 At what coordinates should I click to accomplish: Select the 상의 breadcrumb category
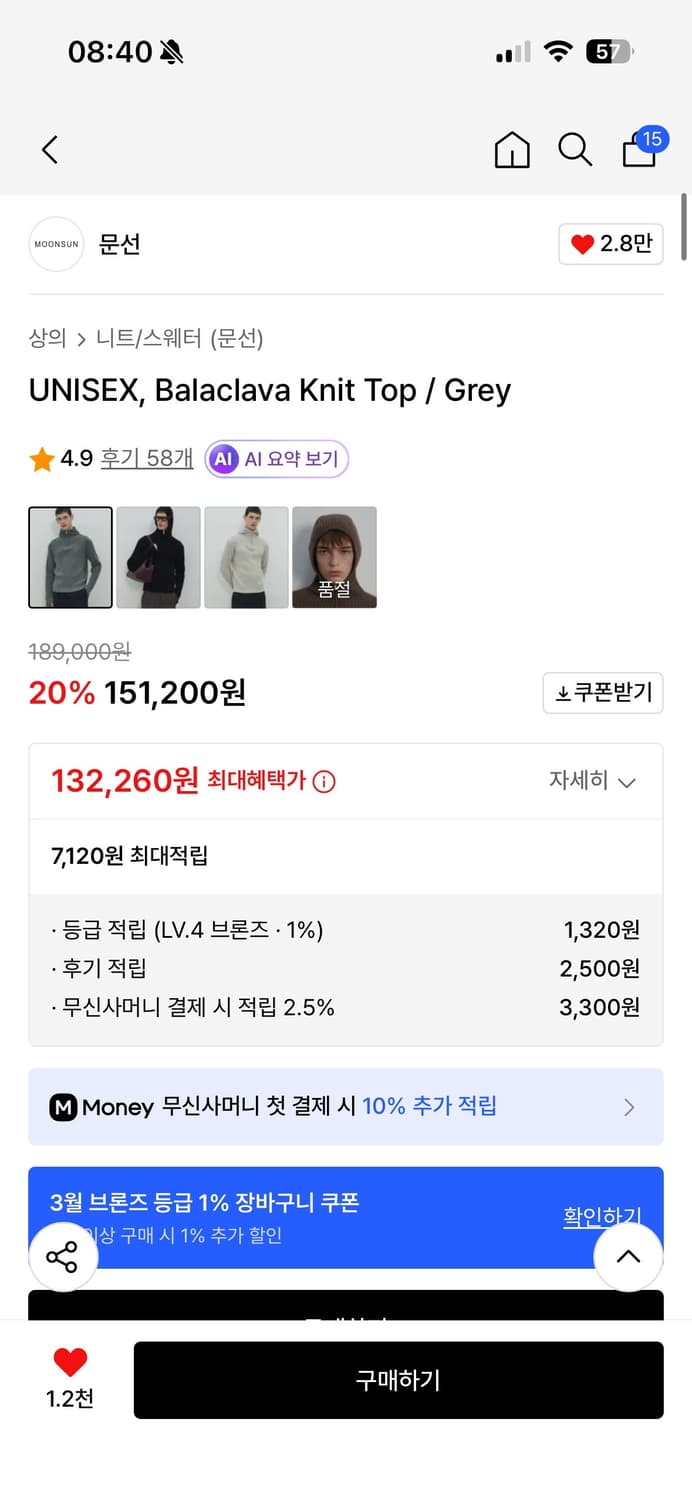(x=42, y=340)
